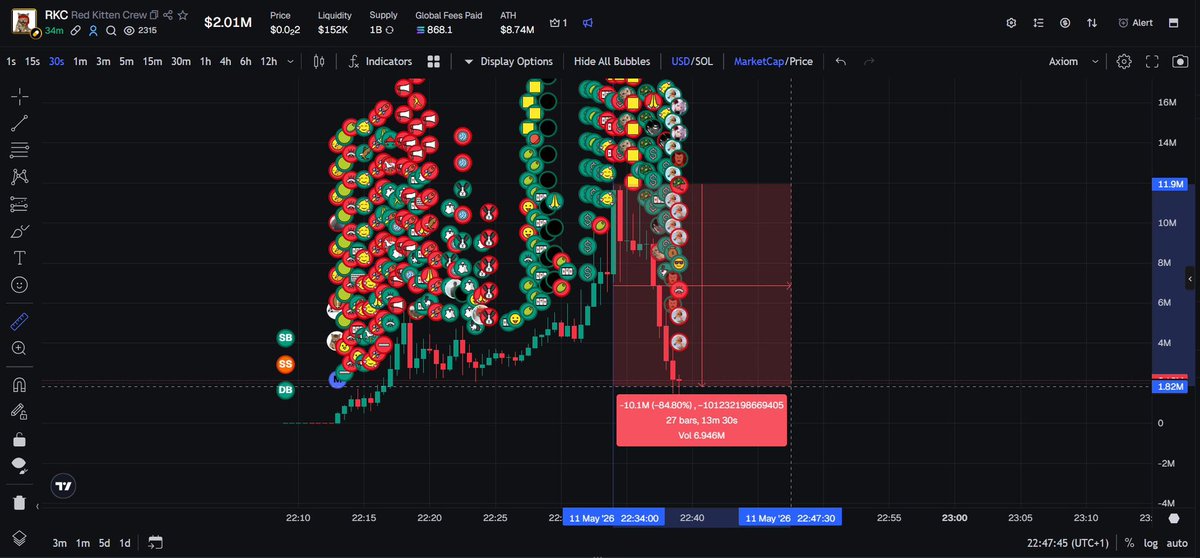This screenshot has height=558, width=1200.
Task: Select the Text annotation tool
Action: [x=19, y=258]
